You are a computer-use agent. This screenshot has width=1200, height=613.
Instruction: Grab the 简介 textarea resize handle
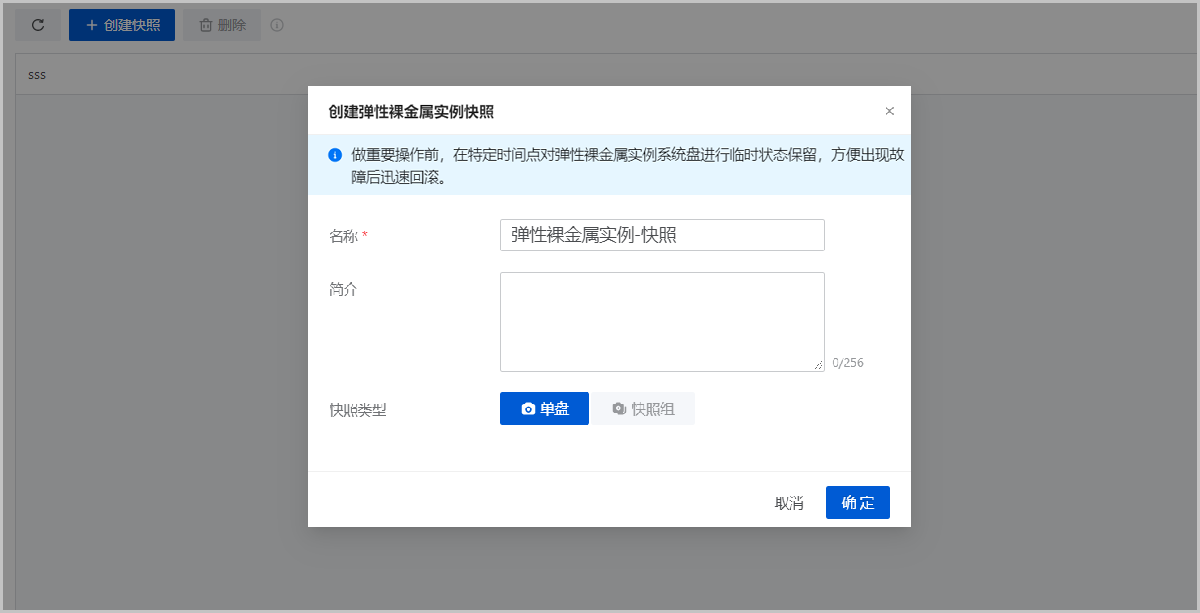pyautogui.click(x=818, y=365)
